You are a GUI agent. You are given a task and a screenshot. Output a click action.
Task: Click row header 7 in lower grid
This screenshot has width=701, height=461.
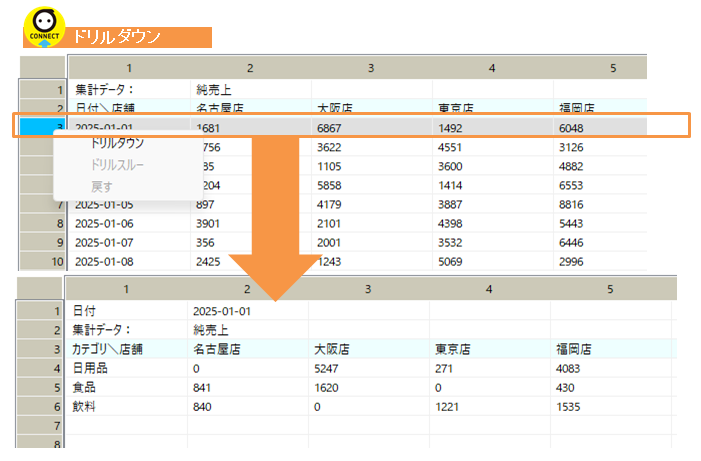(x=40, y=426)
